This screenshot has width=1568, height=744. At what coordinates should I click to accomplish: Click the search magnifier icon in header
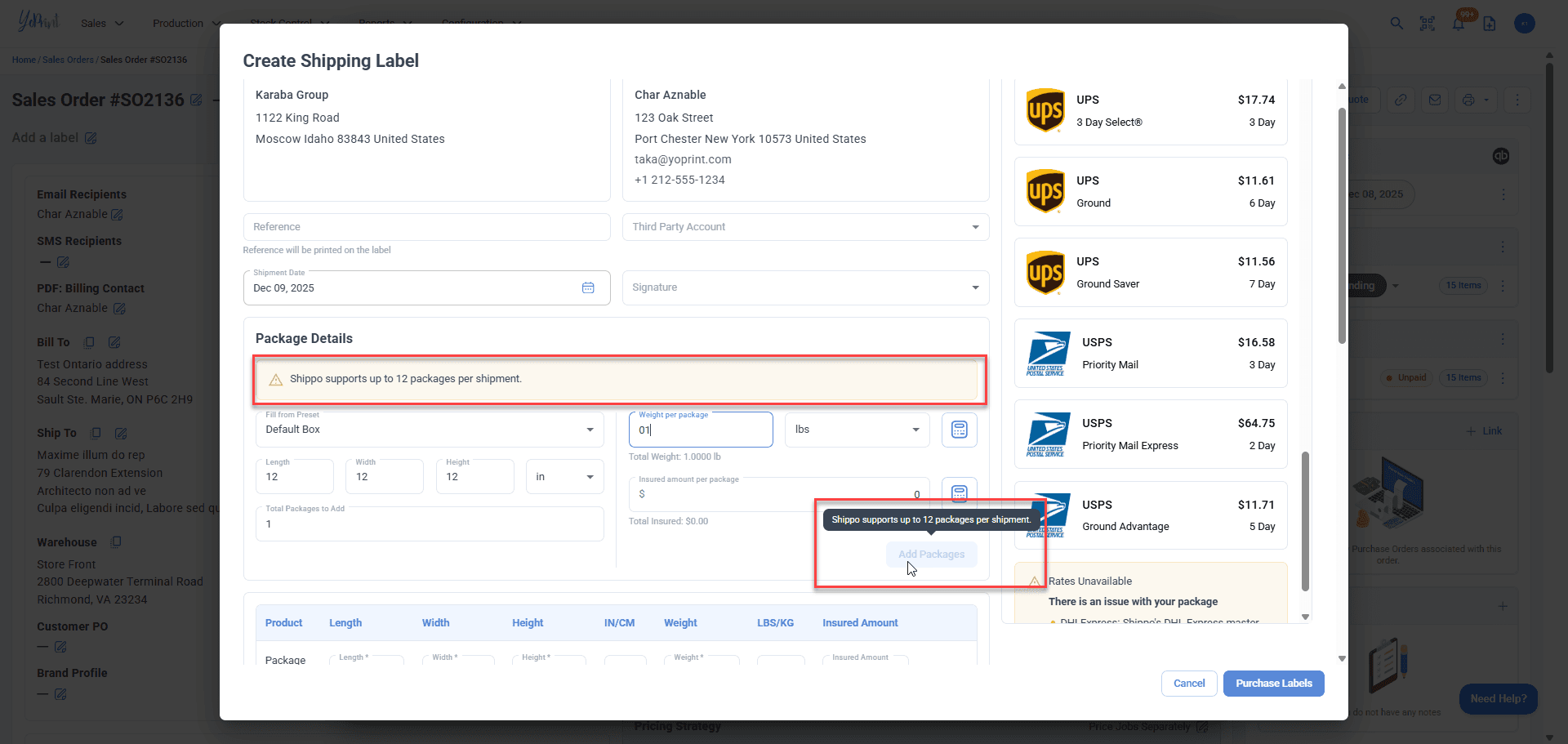pyautogui.click(x=1396, y=24)
